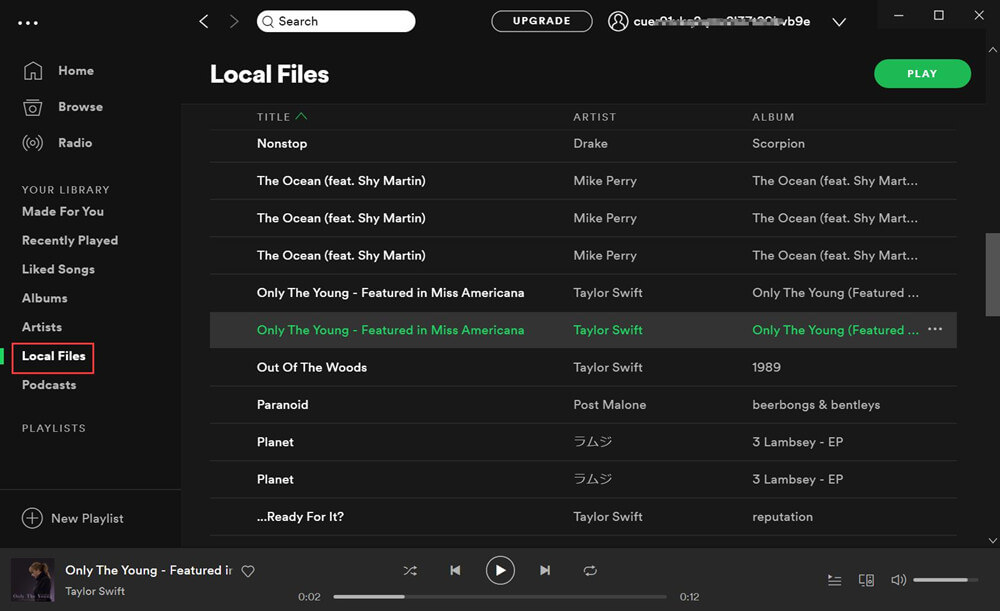
Task: Click artist Post Malone
Action: [610, 405]
